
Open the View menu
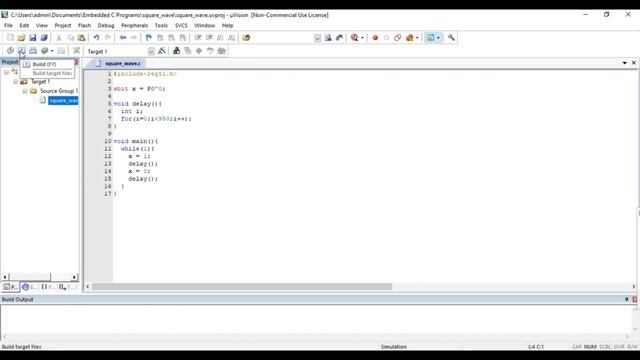click(x=42, y=25)
